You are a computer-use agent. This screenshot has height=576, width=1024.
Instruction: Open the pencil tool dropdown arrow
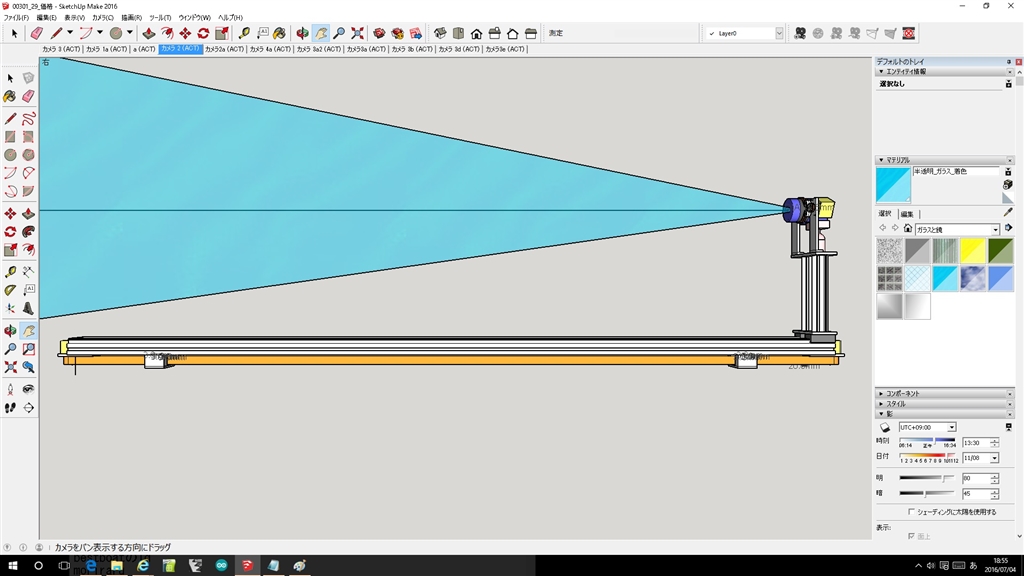tap(70, 33)
